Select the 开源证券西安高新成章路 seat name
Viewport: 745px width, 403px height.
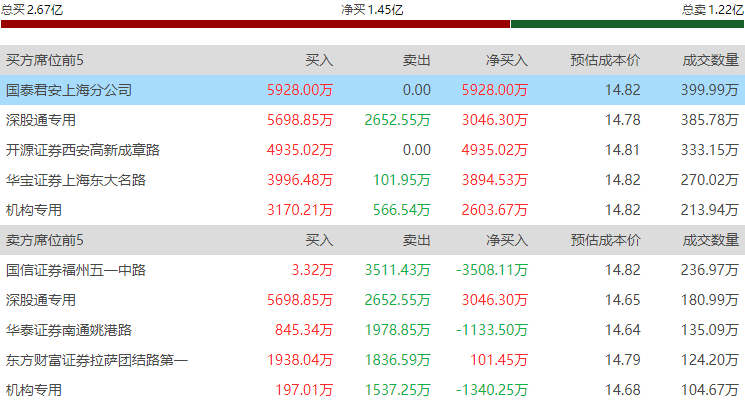coord(83,150)
